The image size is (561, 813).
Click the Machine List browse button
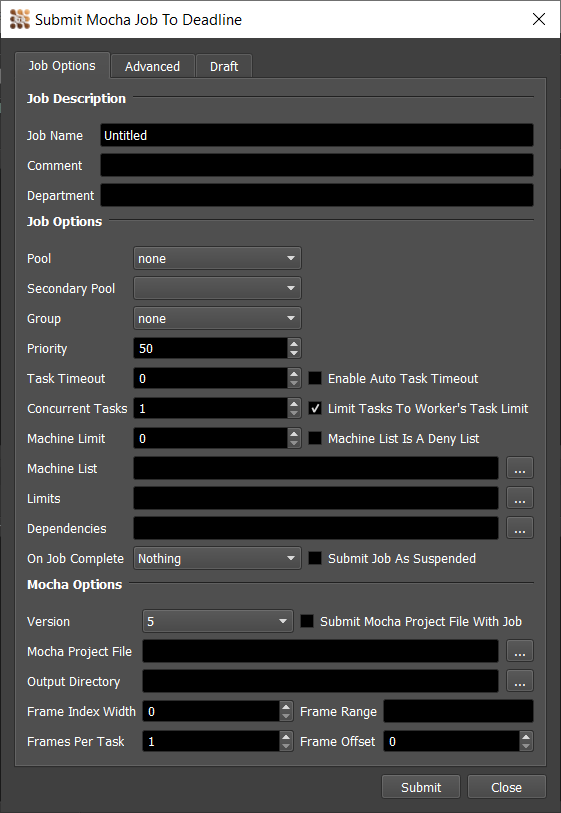click(x=520, y=468)
